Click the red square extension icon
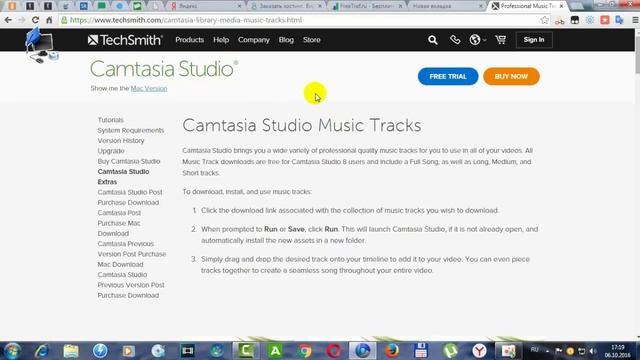Image resolution: width=640 pixels, height=360 pixels. coord(604,20)
